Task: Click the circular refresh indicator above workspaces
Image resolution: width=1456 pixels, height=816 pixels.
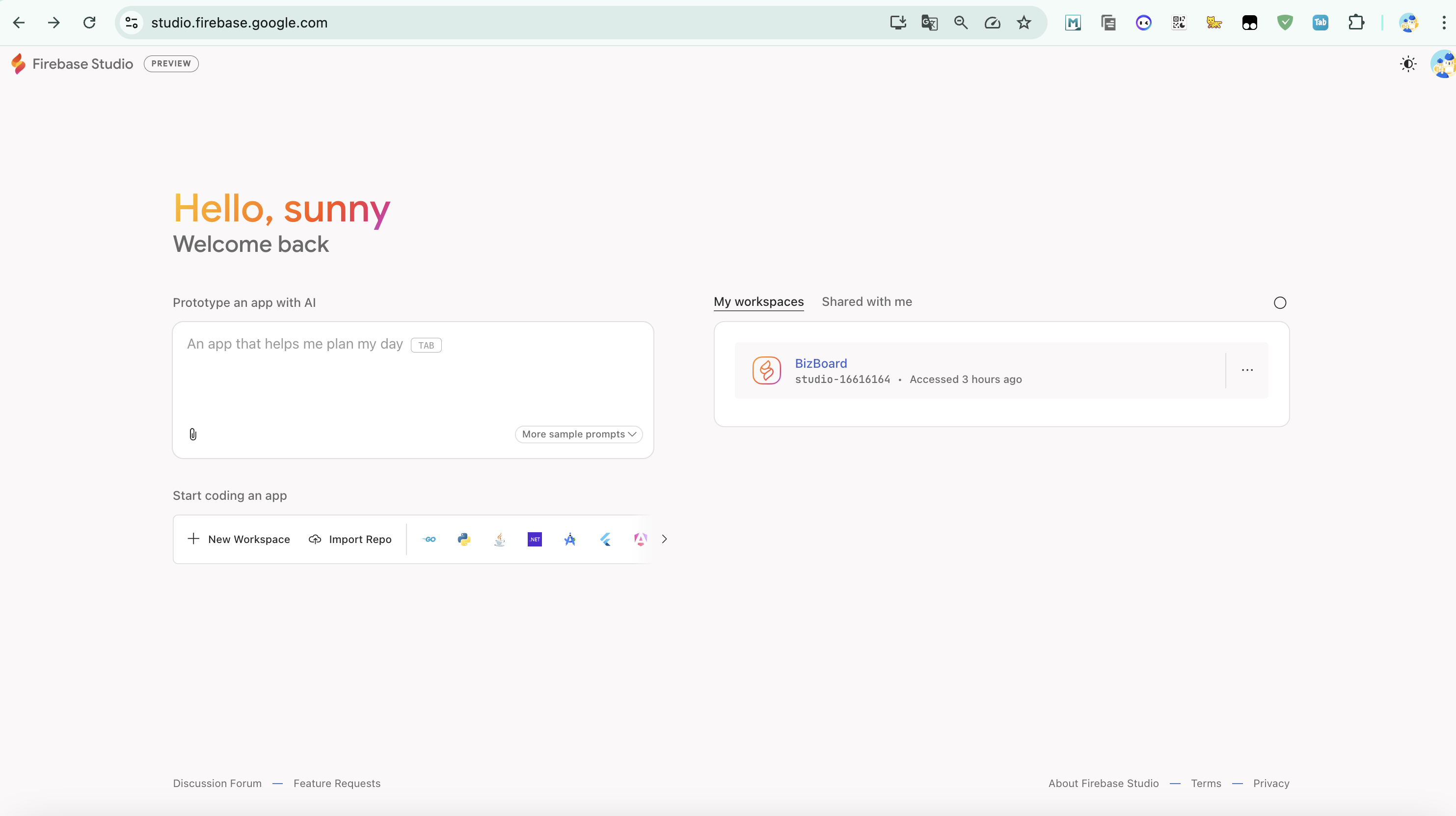Action: click(x=1280, y=303)
